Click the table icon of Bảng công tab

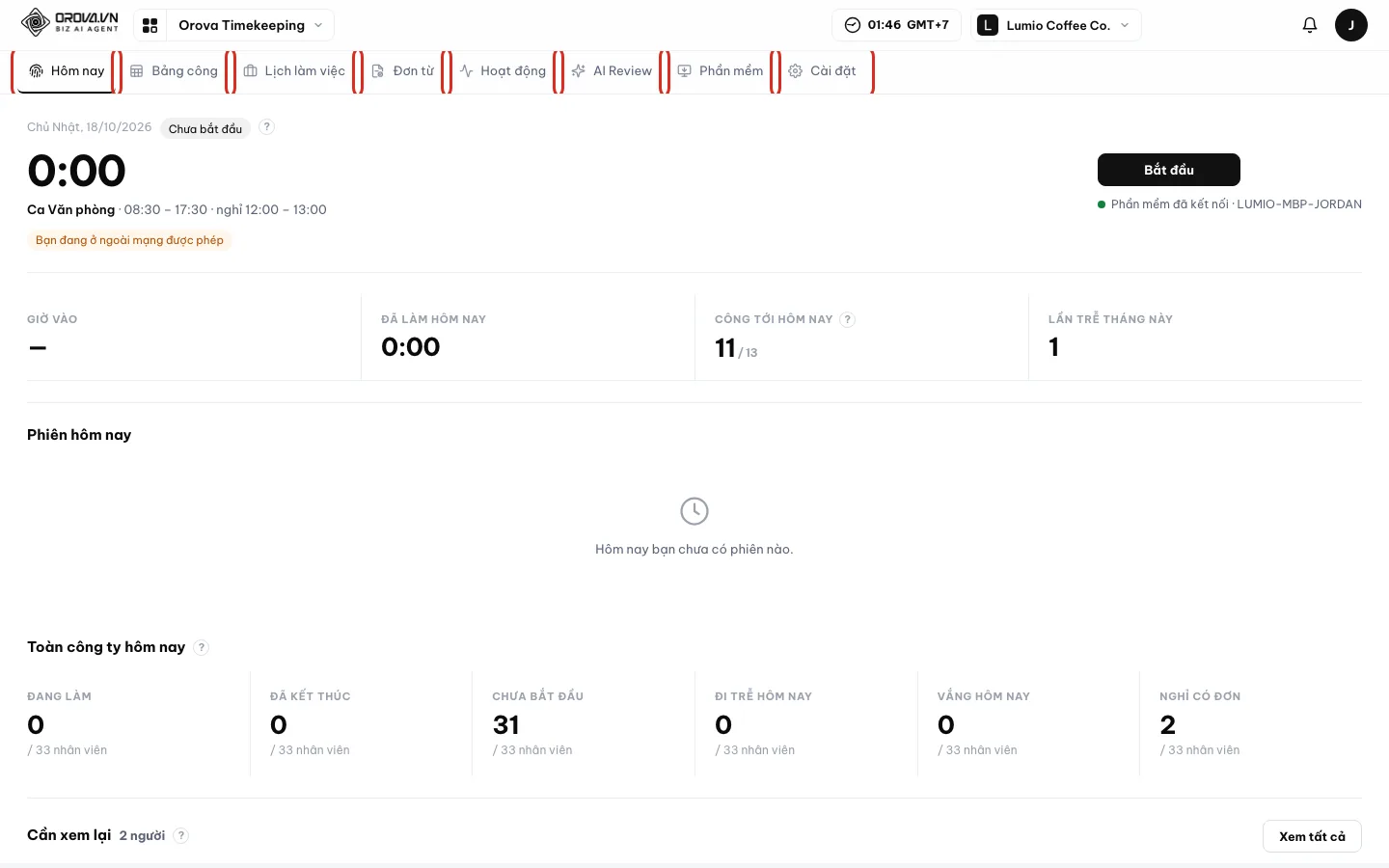point(137,70)
